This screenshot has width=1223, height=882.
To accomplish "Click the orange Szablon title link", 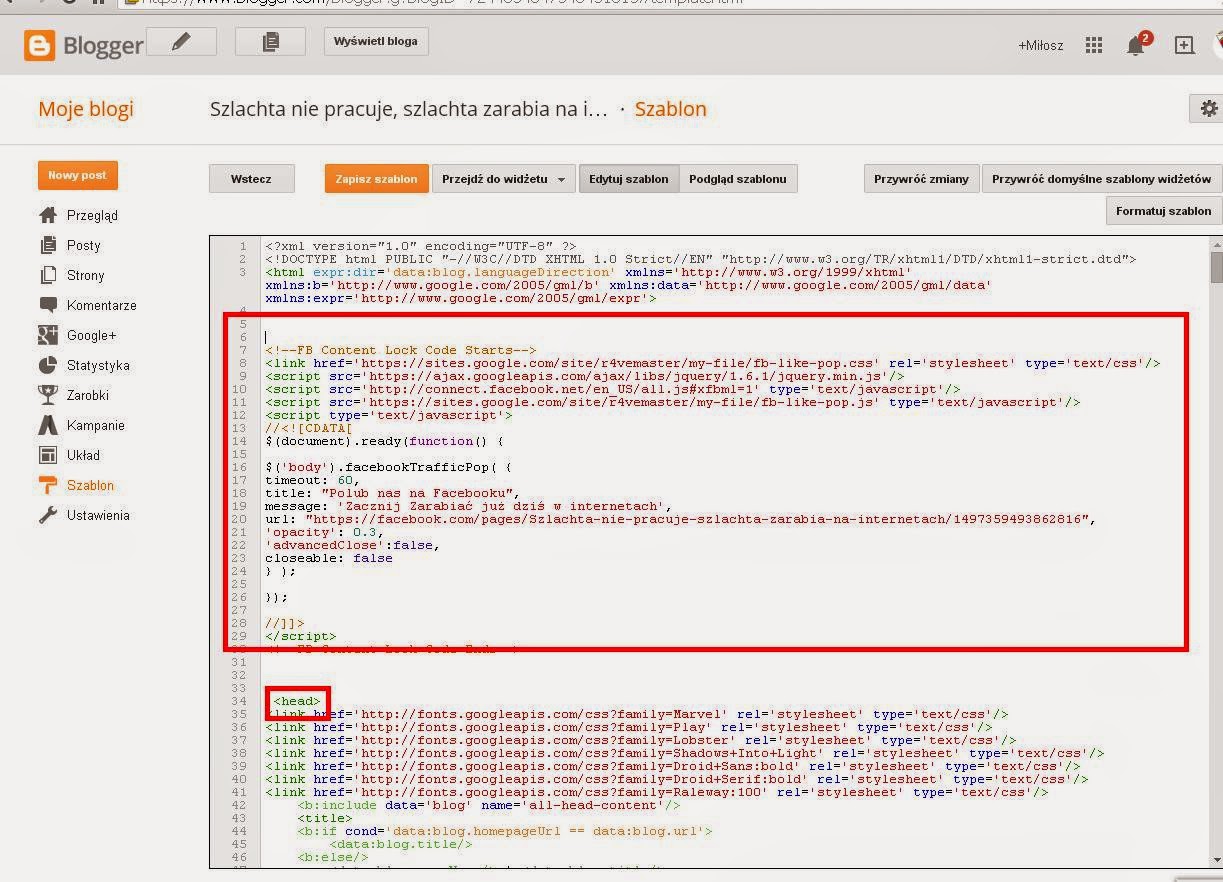I will [671, 109].
